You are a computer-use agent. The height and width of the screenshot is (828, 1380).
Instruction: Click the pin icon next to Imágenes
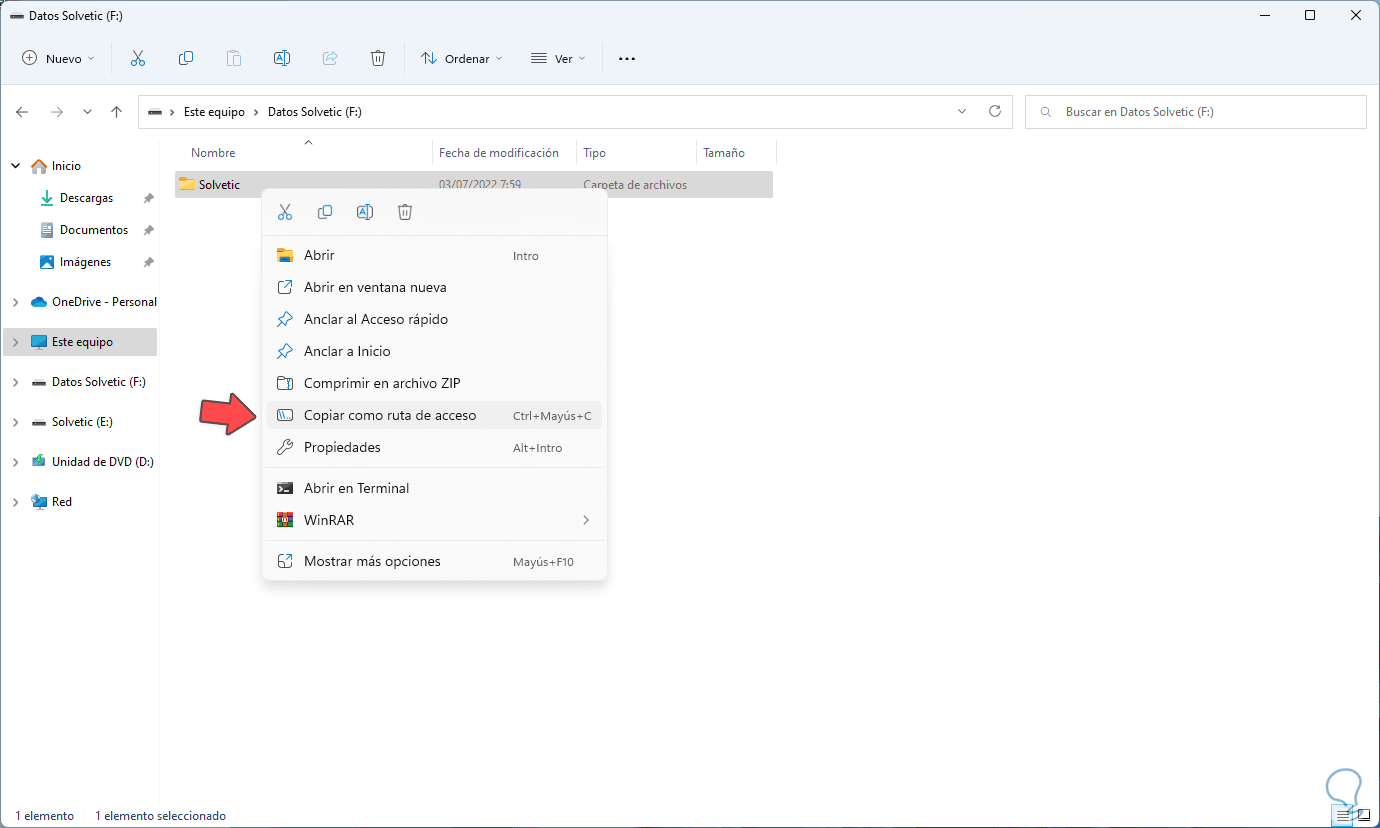point(148,262)
